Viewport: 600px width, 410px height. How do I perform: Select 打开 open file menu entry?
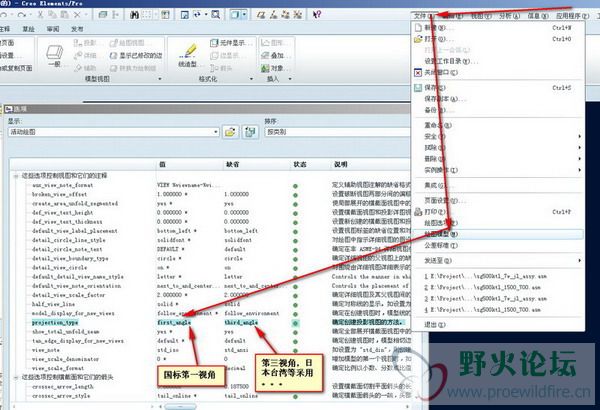coord(497,39)
